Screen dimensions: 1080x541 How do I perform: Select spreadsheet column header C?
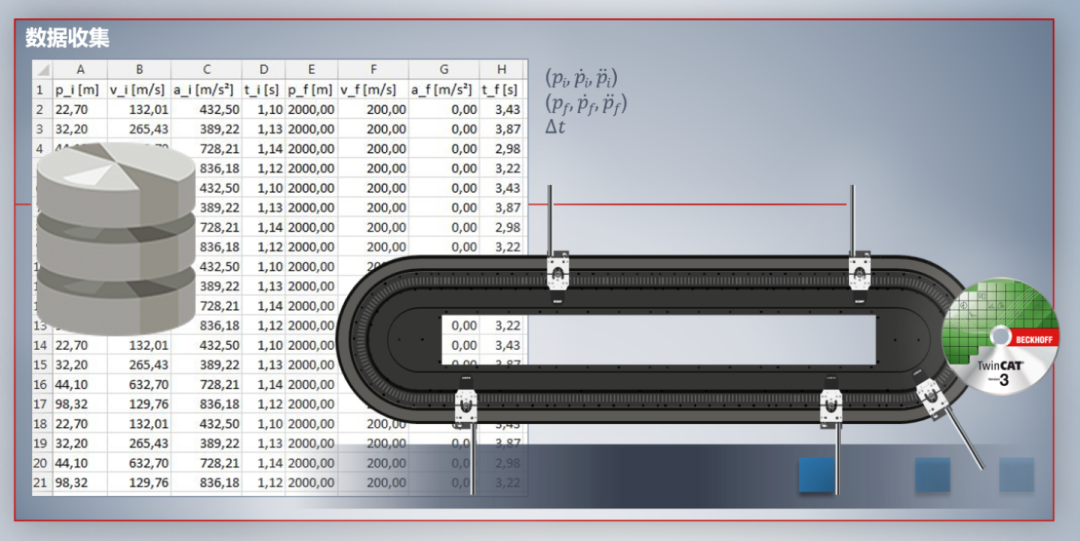click(207, 69)
